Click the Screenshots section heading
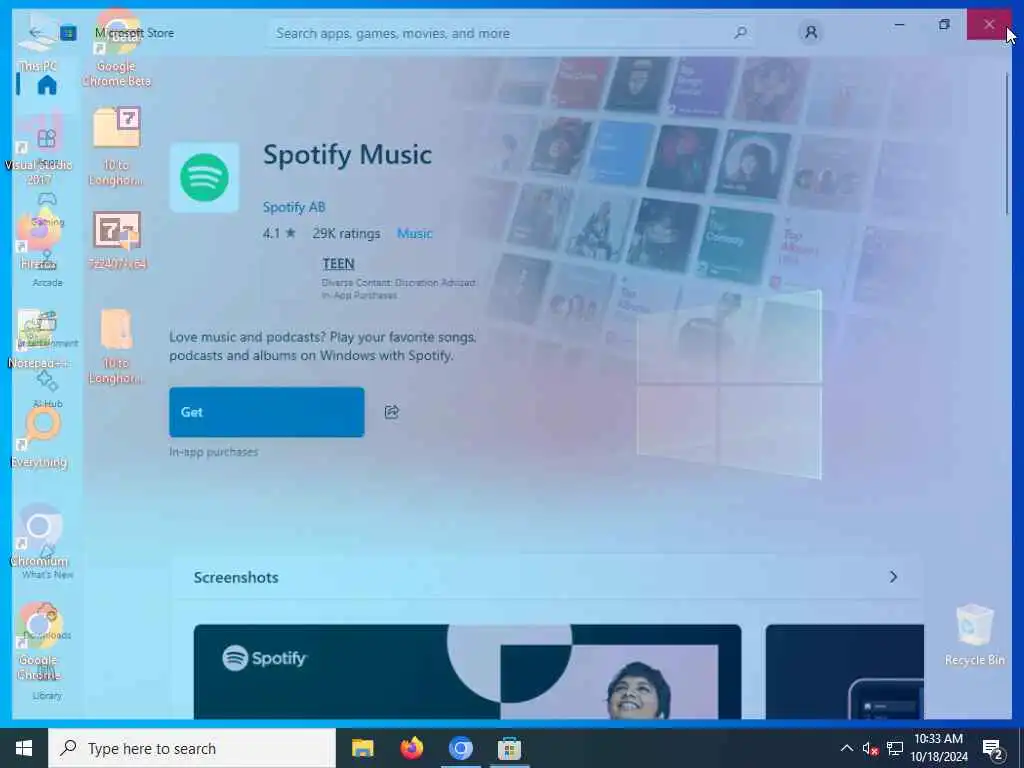This screenshot has height=768, width=1024. pyautogui.click(x=236, y=577)
